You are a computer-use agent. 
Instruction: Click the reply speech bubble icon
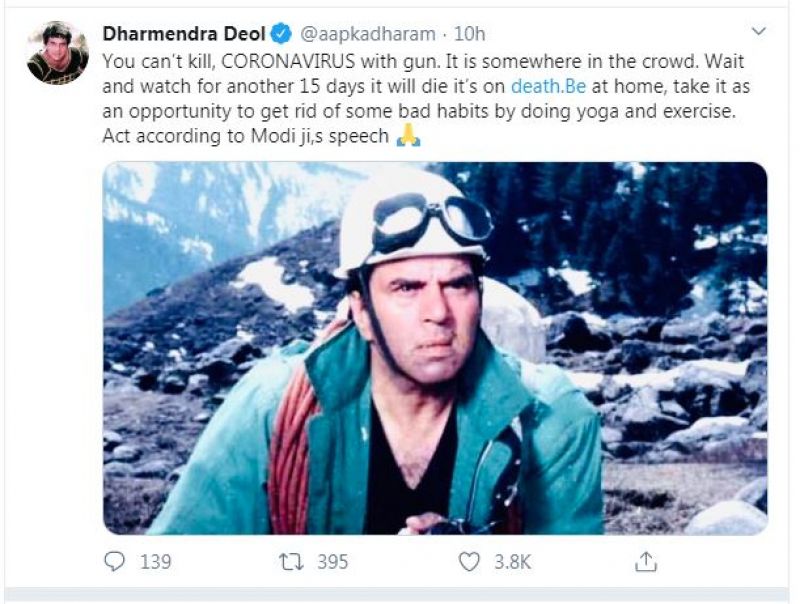pos(116,562)
